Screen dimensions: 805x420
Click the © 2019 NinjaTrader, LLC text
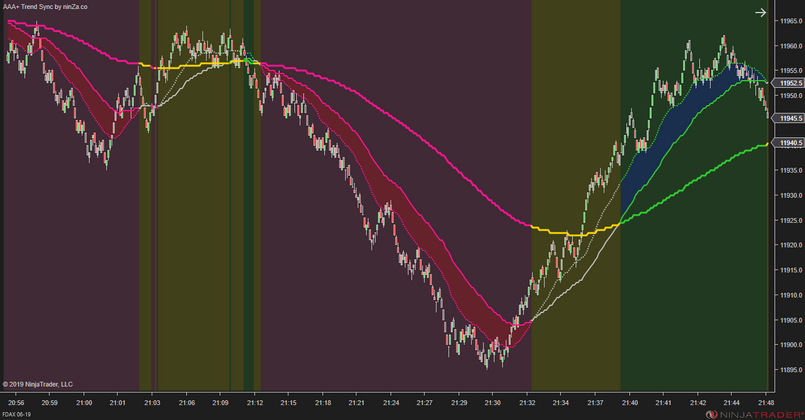point(38,383)
